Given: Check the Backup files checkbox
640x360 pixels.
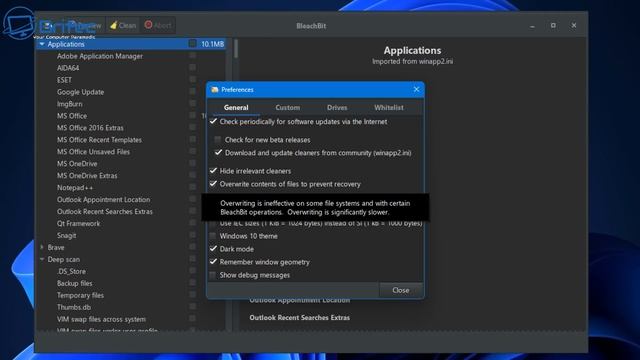Looking at the screenshot, I should tap(193, 283).
